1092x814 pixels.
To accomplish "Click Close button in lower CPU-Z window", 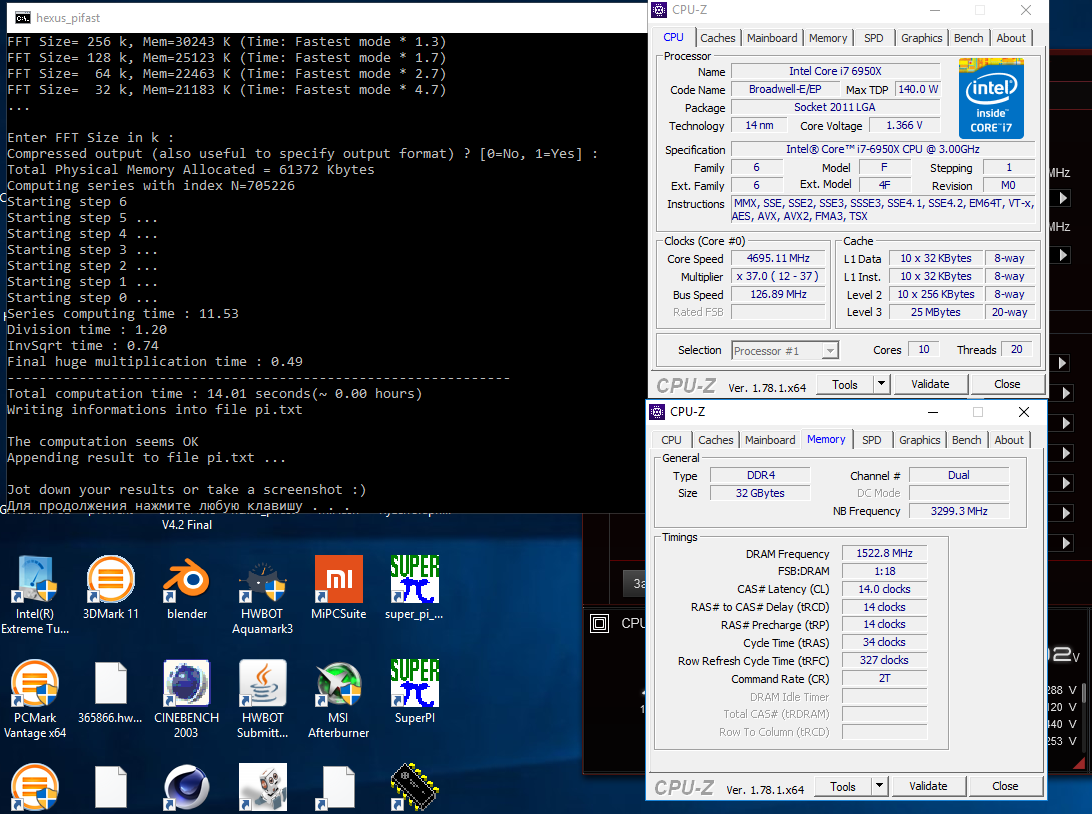I will click(1005, 786).
